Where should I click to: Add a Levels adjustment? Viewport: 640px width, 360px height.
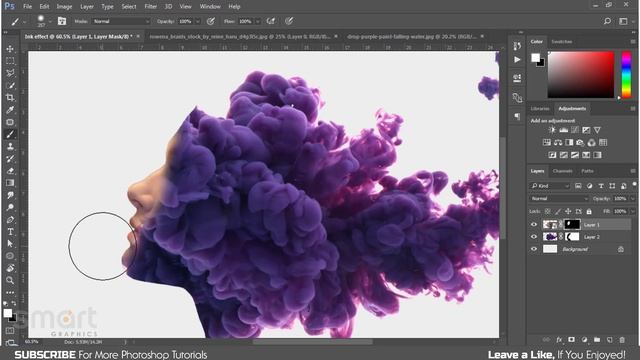pyautogui.click(x=564, y=130)
